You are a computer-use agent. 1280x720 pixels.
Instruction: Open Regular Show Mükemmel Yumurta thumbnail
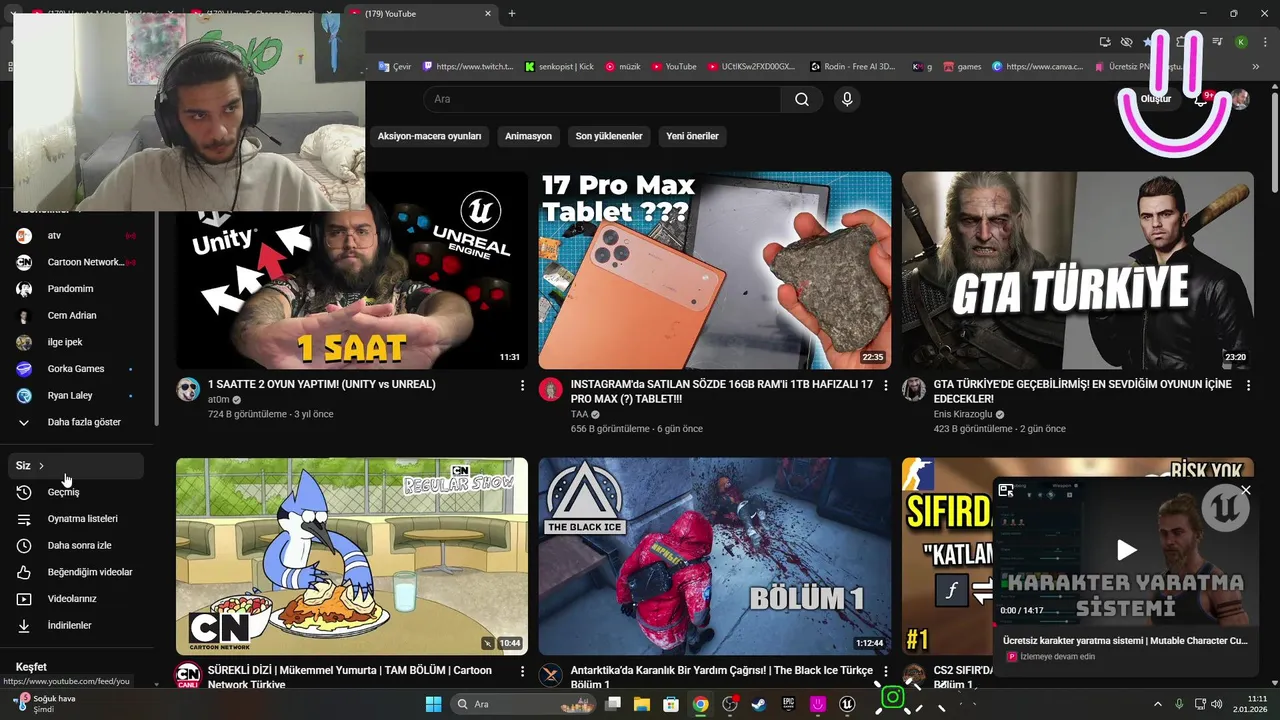click(352, 556)
